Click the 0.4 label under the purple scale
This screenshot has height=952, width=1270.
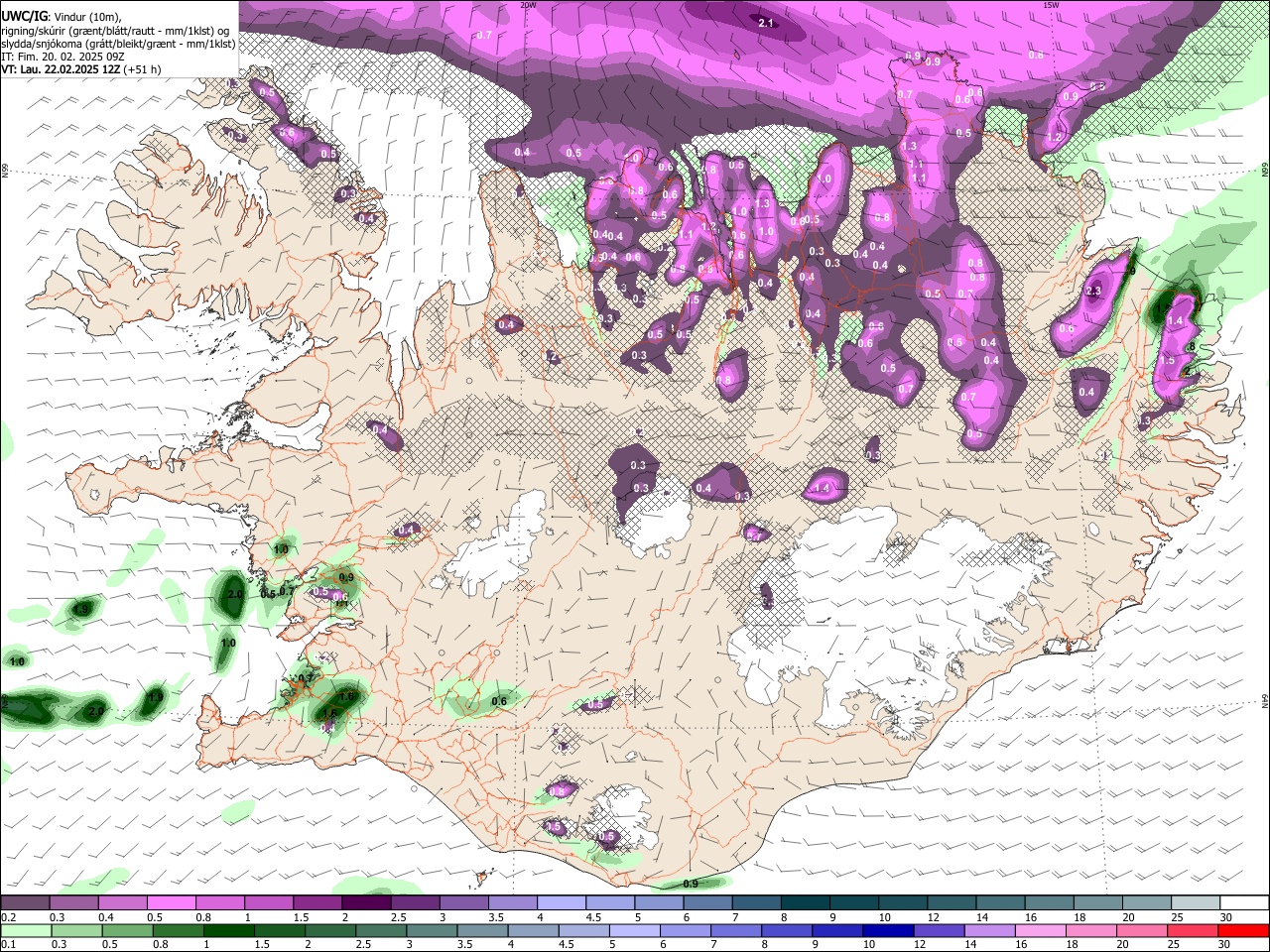106,917
